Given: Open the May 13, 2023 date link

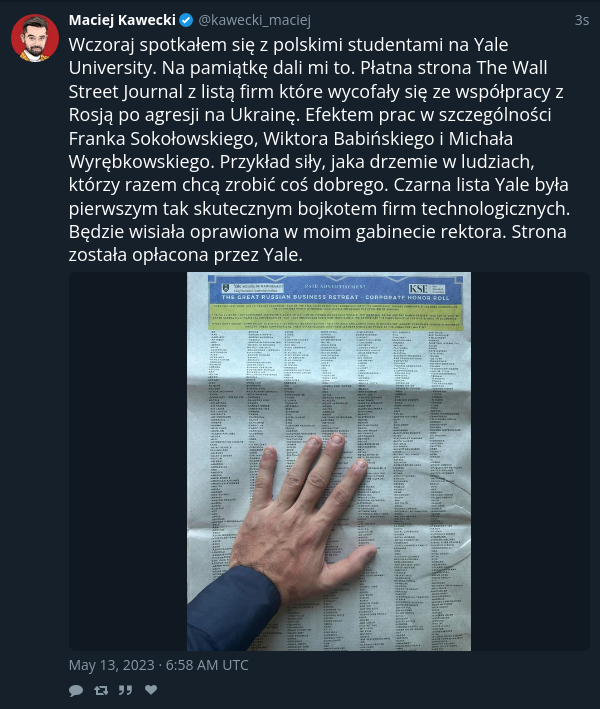Looking at the screenshot, I should pos(159,665).
